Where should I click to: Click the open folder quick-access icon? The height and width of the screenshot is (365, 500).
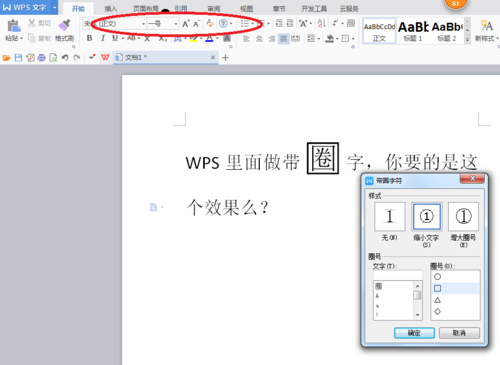(6, 58)
